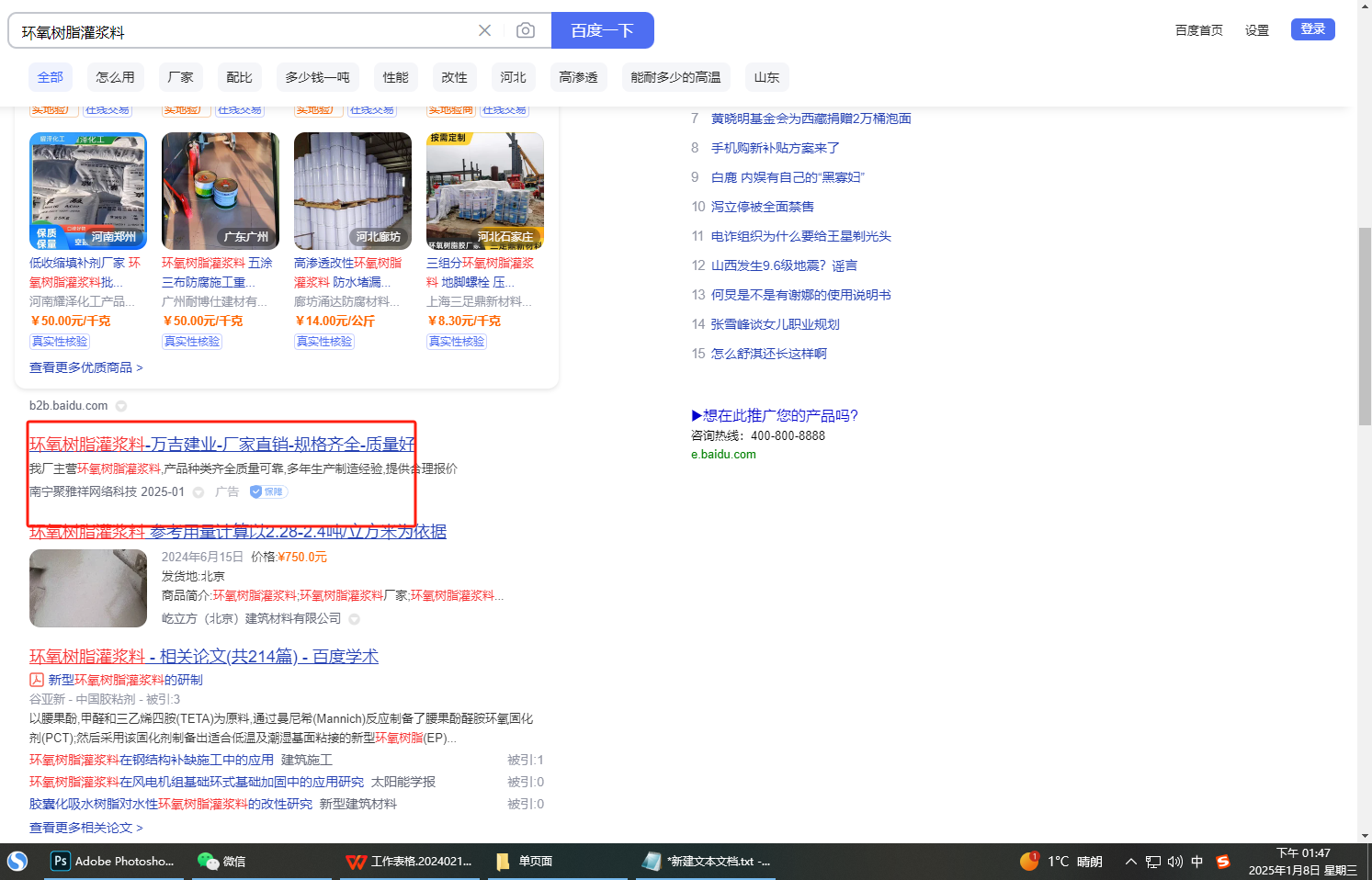
Task: Open the weather widget showing 1°C 晴朗
Action: coord(1061,862)
